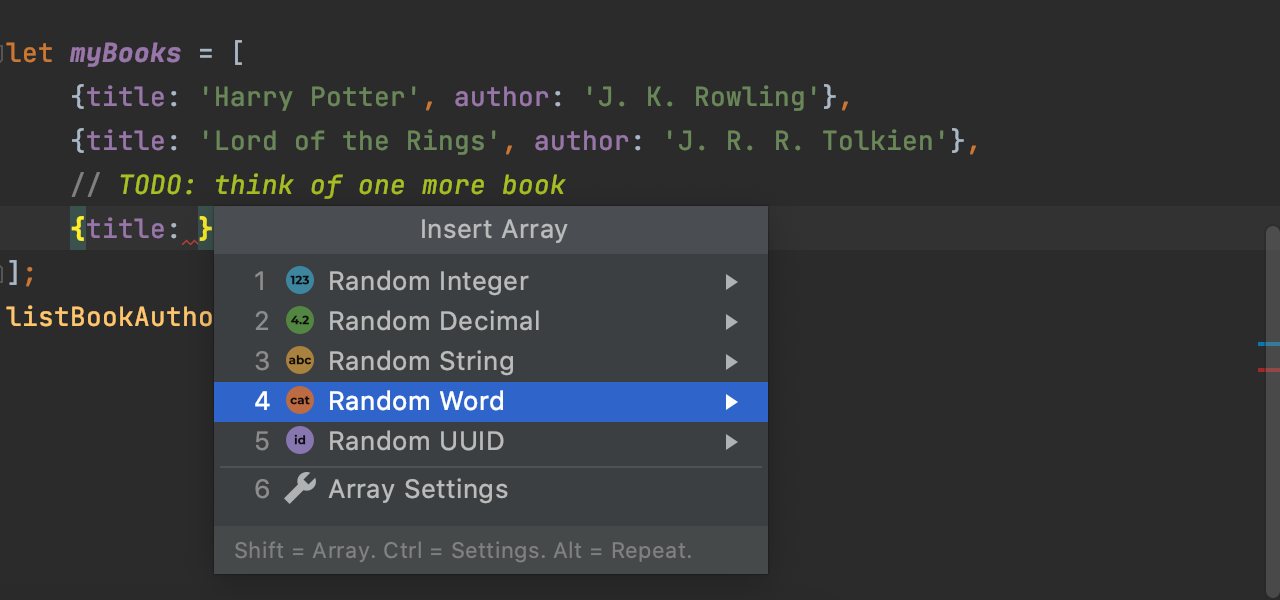Screen dimensions: 1280x600
Task: Place cursor in 'Harry Potter' string
Action: tap(310, 97)
